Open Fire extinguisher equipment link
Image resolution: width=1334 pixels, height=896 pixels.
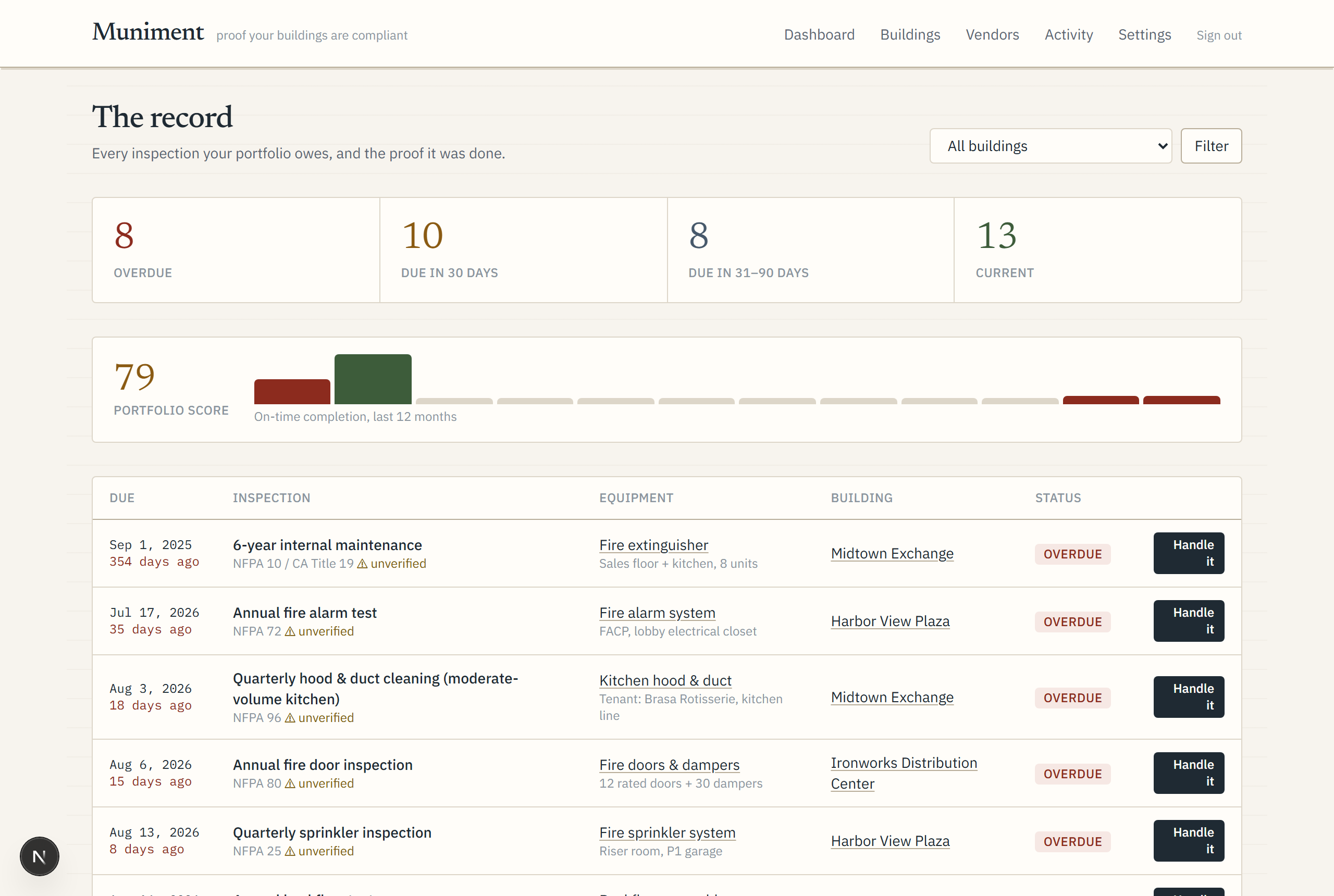point(653,544)
